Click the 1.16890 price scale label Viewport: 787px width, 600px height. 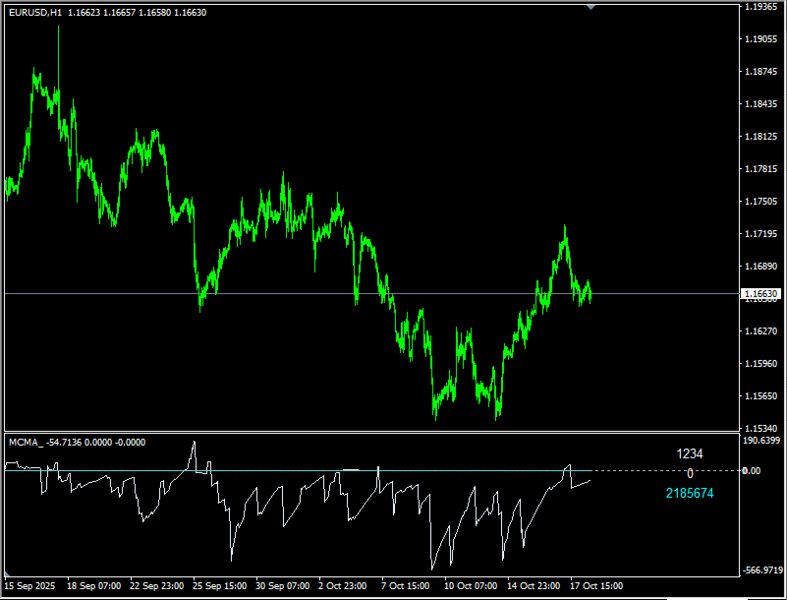(761, 266)
